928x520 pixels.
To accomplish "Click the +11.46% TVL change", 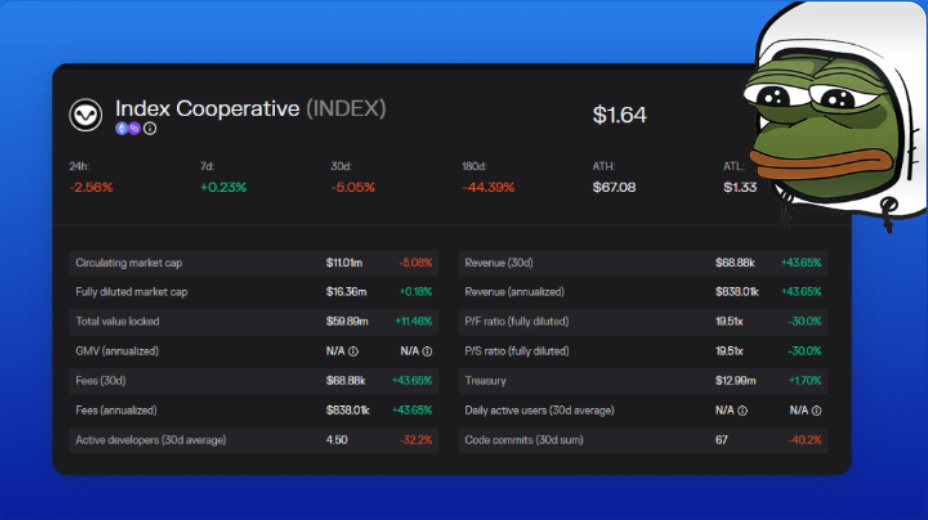I will point(414,322).
